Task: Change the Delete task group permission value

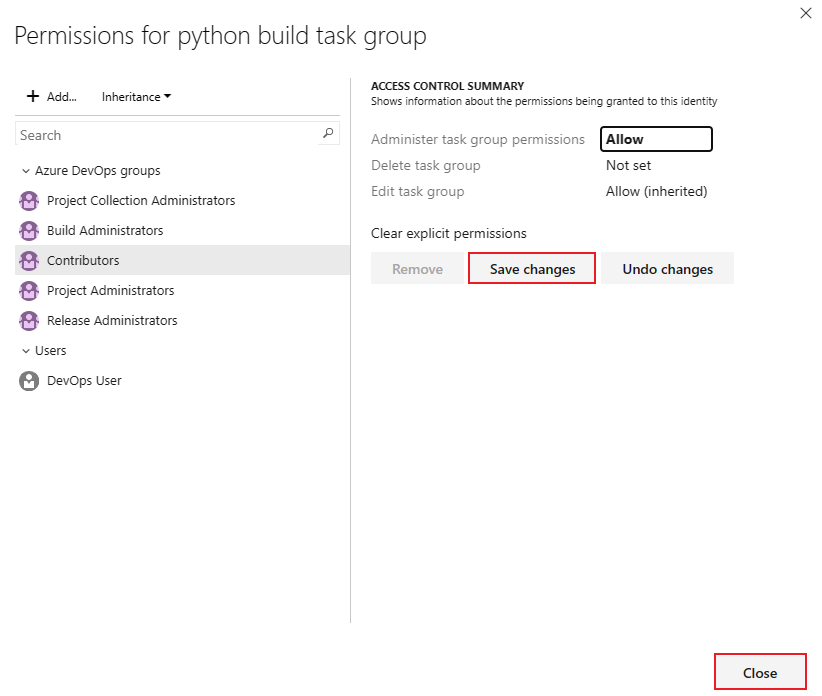Action: click(x=629, y=165)
